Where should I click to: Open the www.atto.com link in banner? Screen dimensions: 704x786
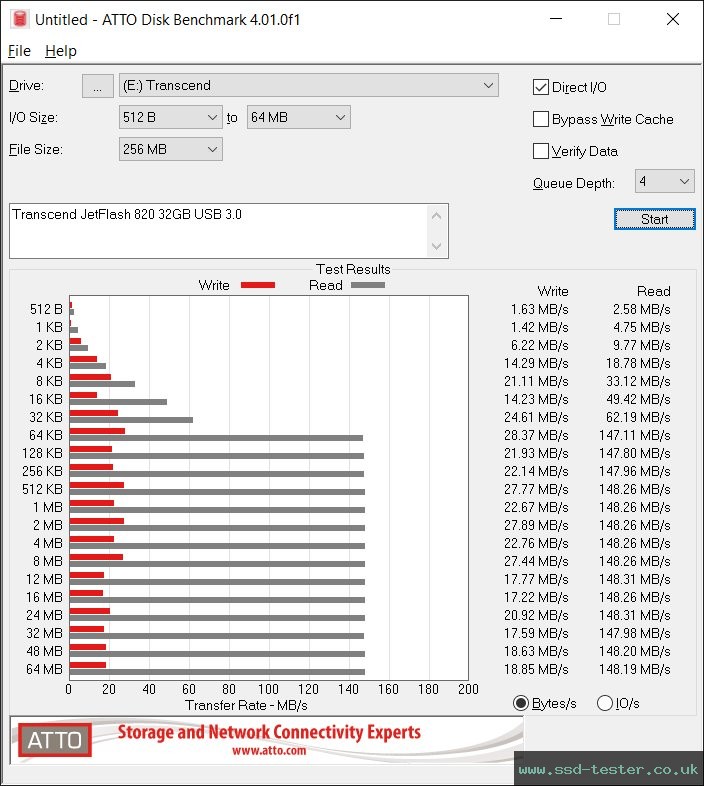coord(269,750)
